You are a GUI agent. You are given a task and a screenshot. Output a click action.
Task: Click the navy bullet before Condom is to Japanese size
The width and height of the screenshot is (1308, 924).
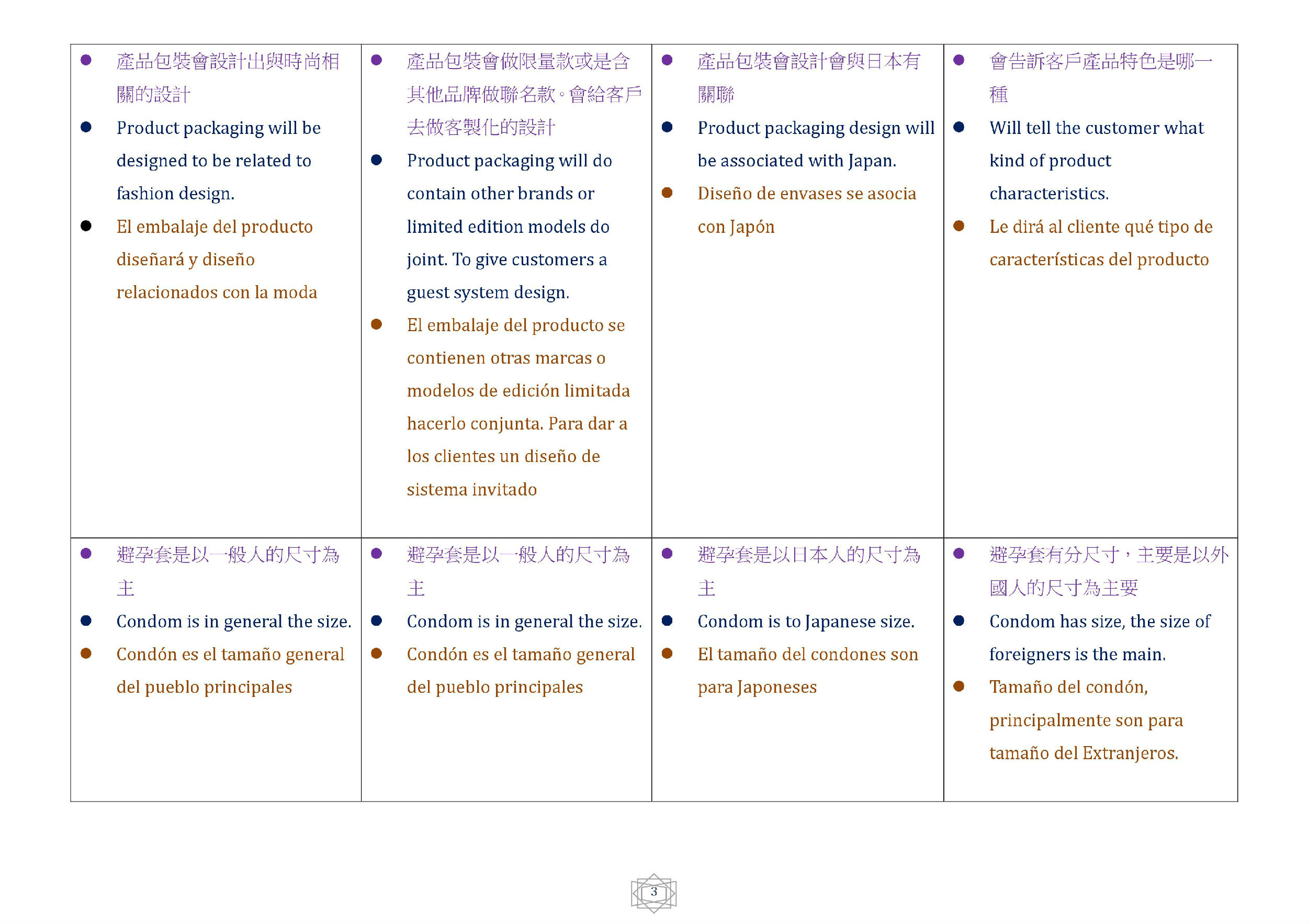(x=667, y=621)
